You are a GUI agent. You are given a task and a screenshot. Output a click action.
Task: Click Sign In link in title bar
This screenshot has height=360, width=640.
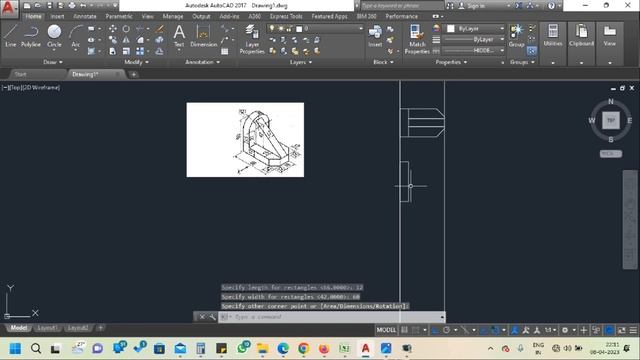(477, 6)
